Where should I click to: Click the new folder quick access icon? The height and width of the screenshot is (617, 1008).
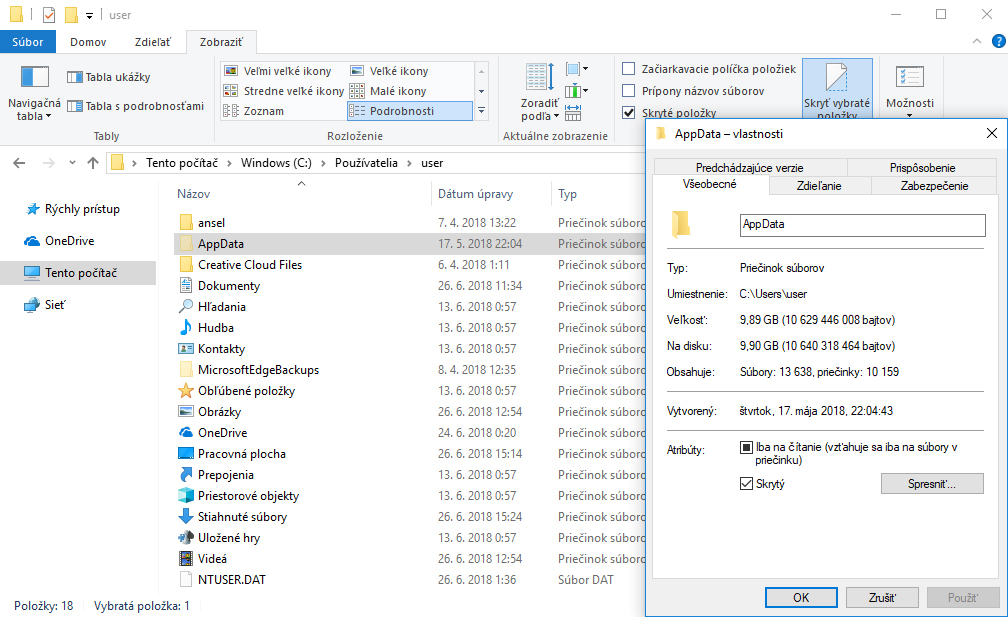71,14
